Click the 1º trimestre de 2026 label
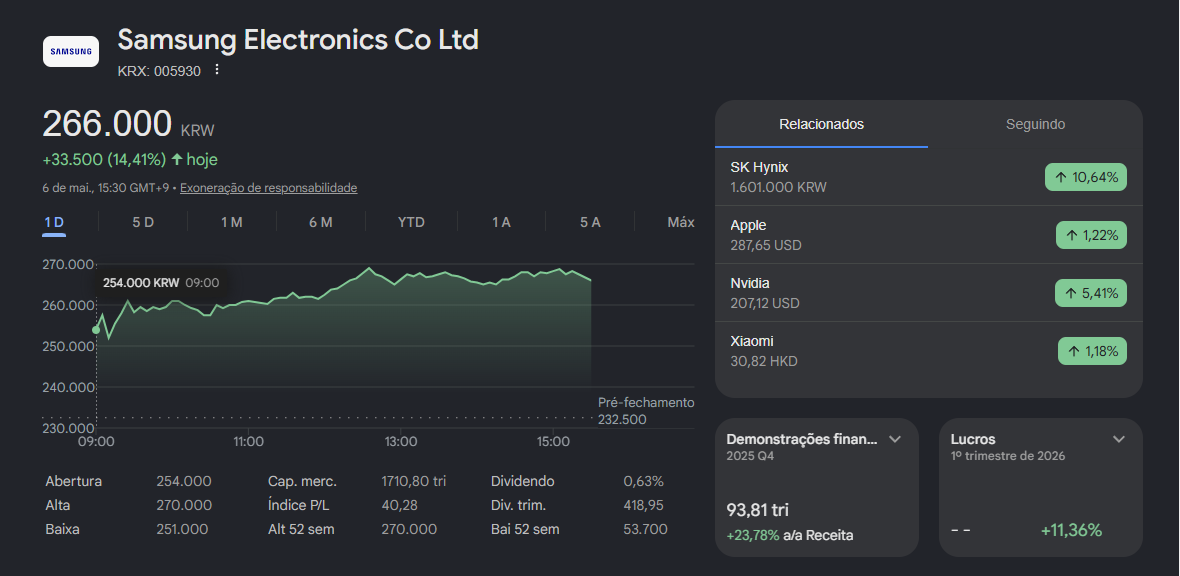 tap(1008, 456)
